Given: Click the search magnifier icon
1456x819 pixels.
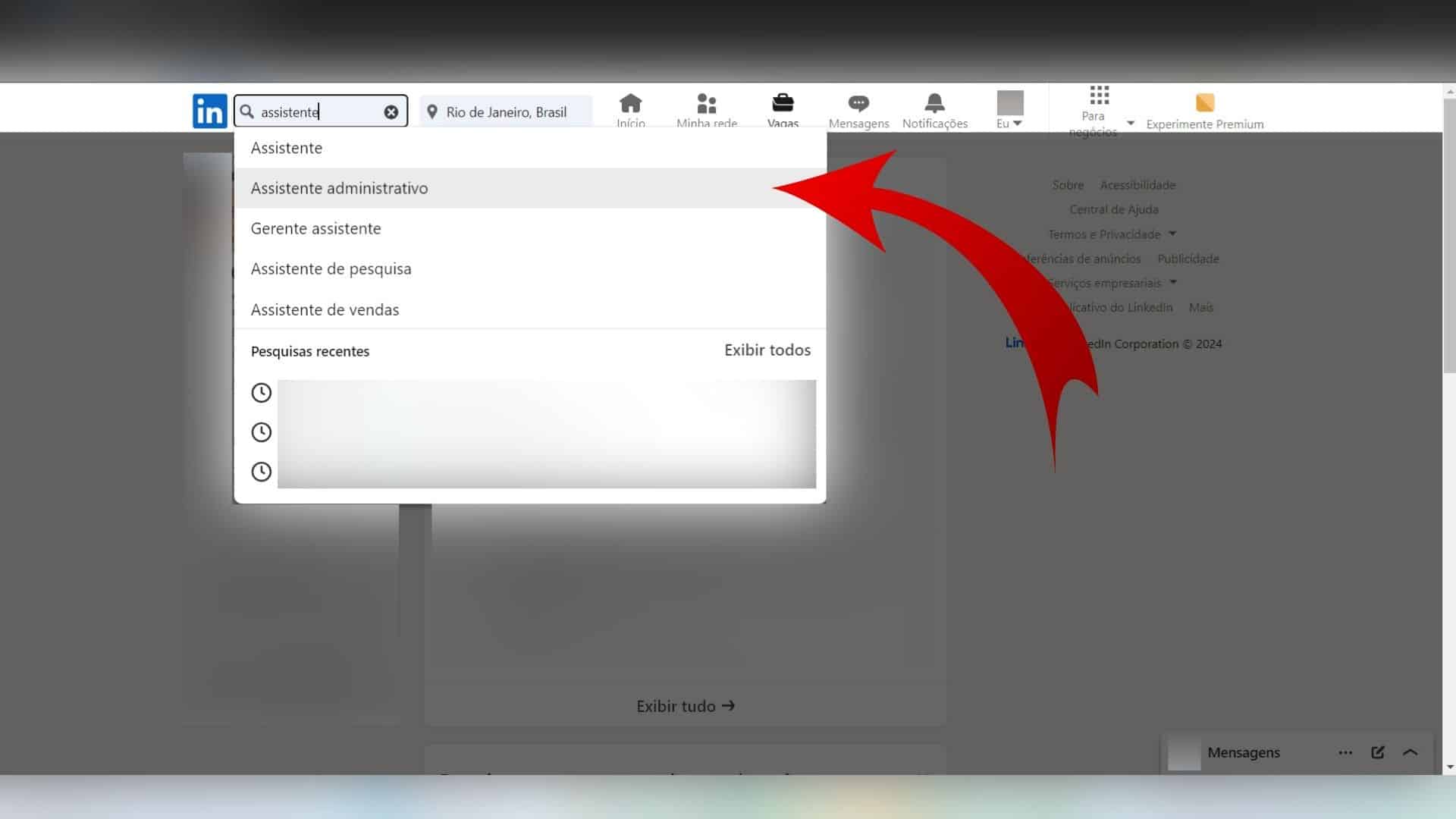Looking at the screenshot, I should (x=246, y=111).
